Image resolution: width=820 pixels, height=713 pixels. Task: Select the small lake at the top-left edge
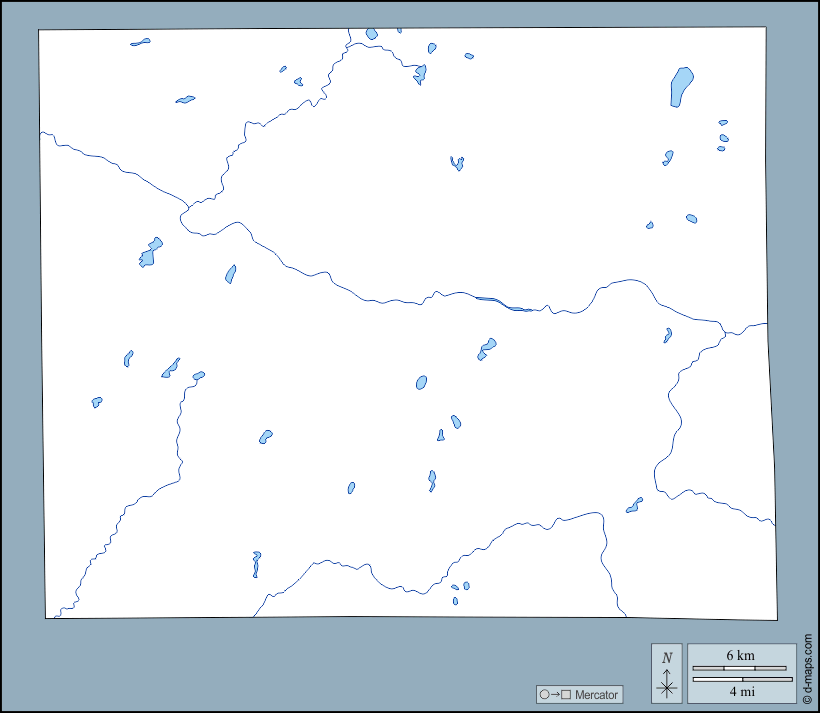[140, 43]
